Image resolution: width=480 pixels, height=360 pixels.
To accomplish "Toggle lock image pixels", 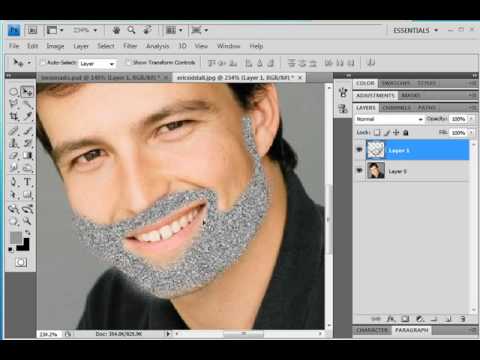I will [x=387, y=133].
